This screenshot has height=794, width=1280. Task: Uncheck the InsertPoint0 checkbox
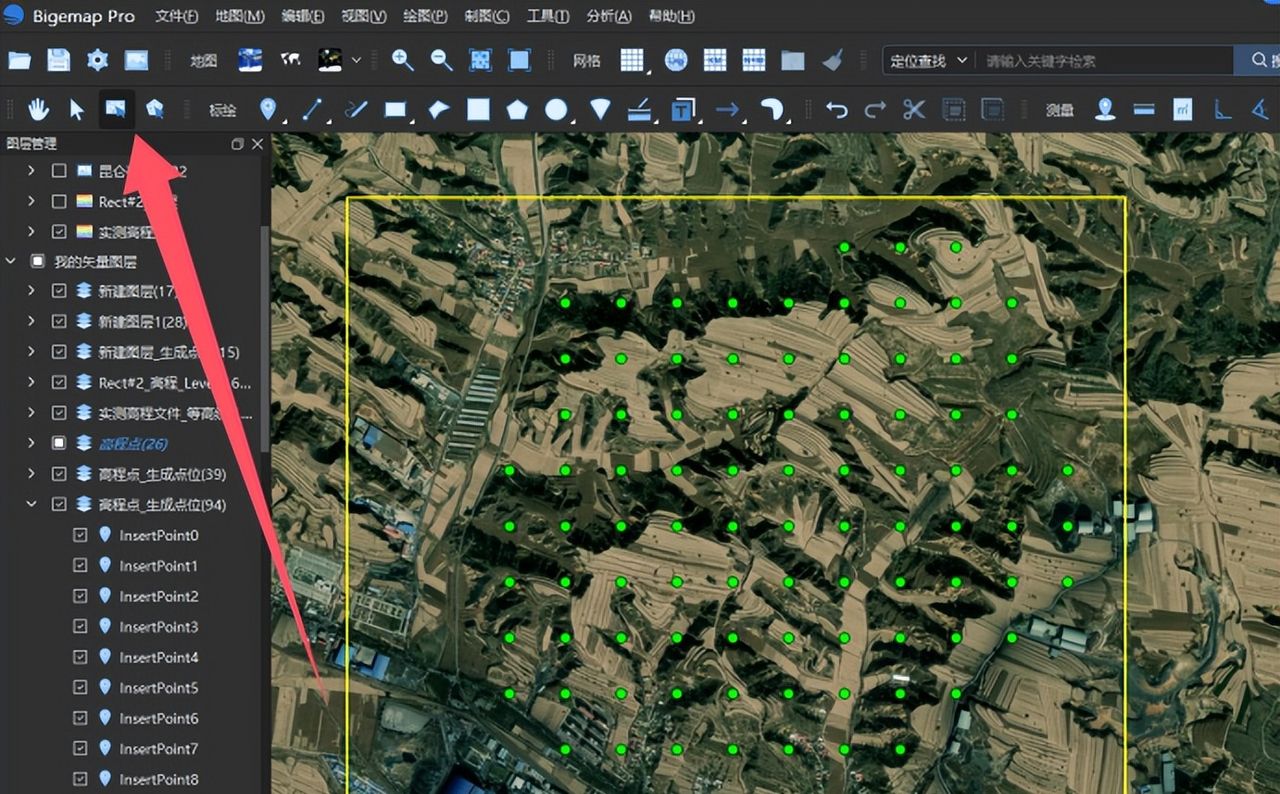coord(81,536)
